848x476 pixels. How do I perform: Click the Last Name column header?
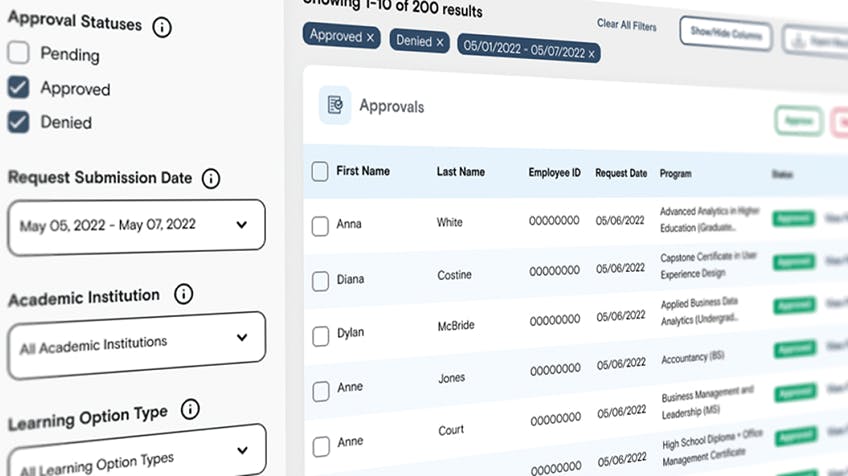(460, 172)
